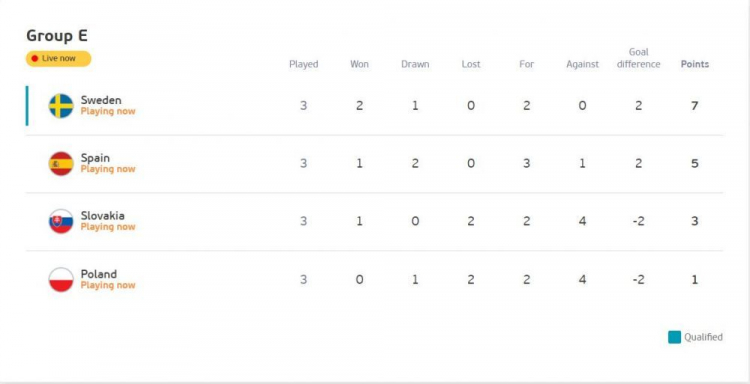Image resolution: width=750 pixels, height=384 pixels.
Task: Click the Slovakia flag icon
Action: pos(61,221)
